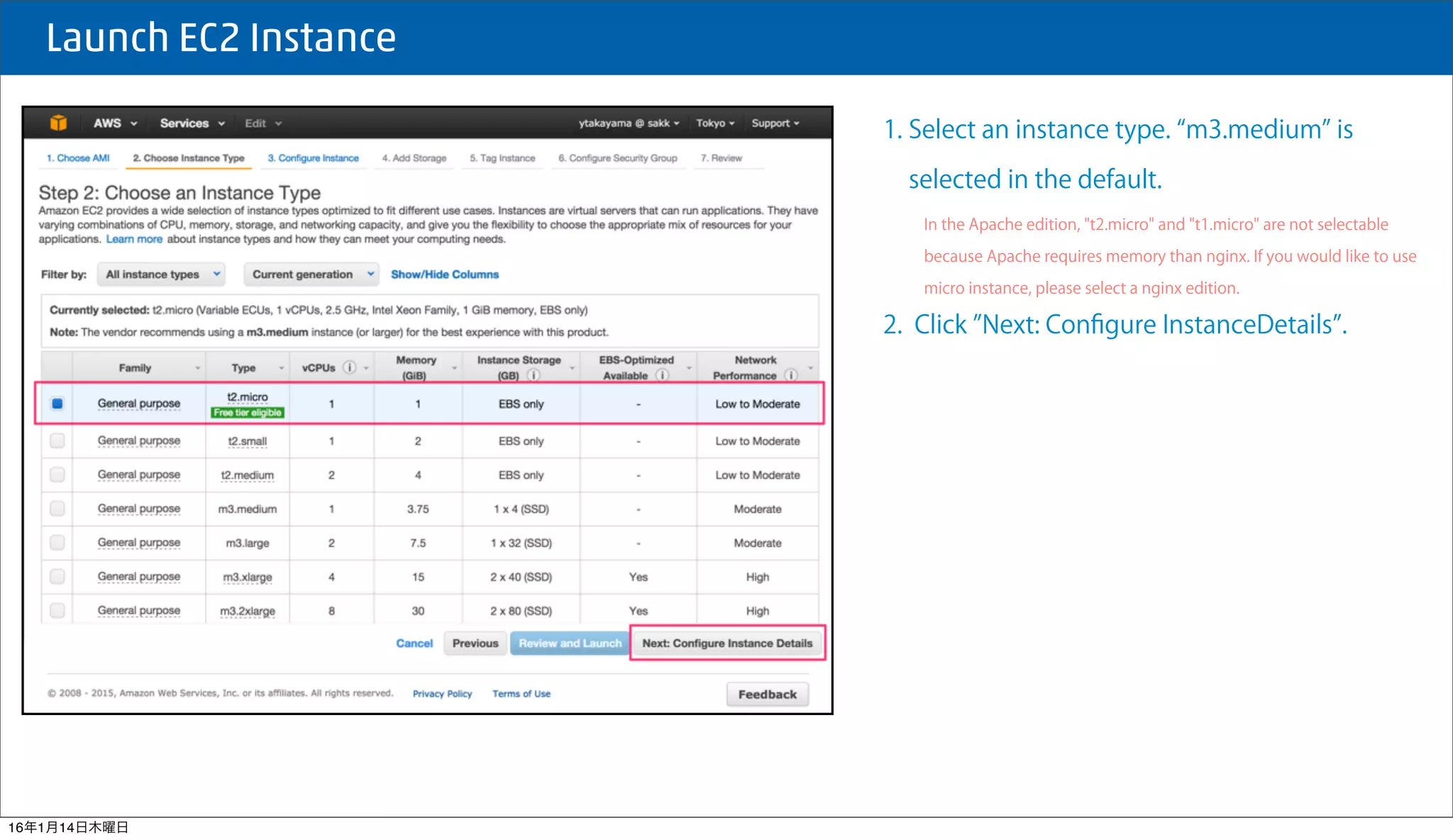Viewport: 1453px width, 840px height.
Task: Select the t2.small instance checkbox
Action: click(57, 441)
